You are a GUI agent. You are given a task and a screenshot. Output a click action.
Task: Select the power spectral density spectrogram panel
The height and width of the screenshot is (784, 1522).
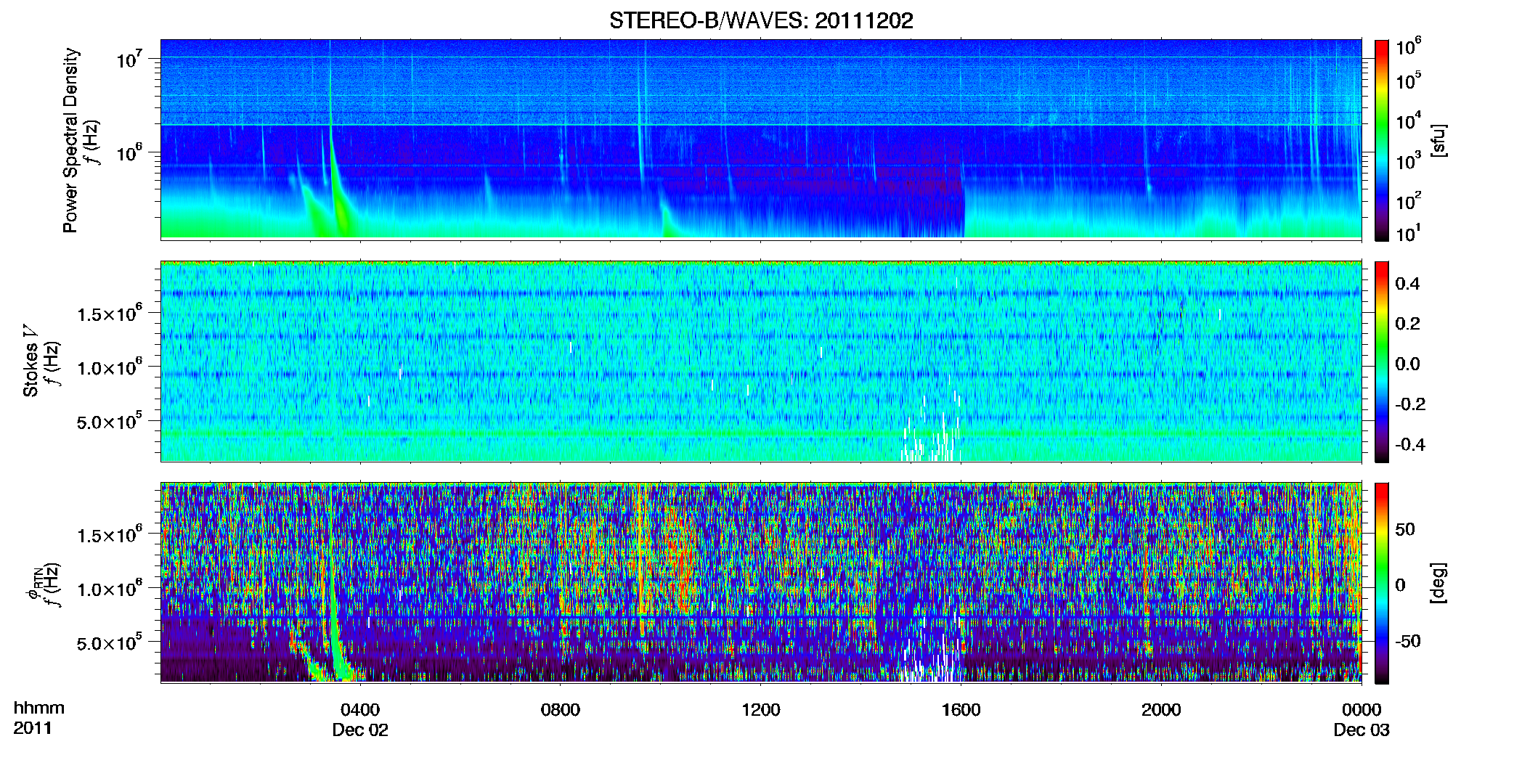click(761, 139)
